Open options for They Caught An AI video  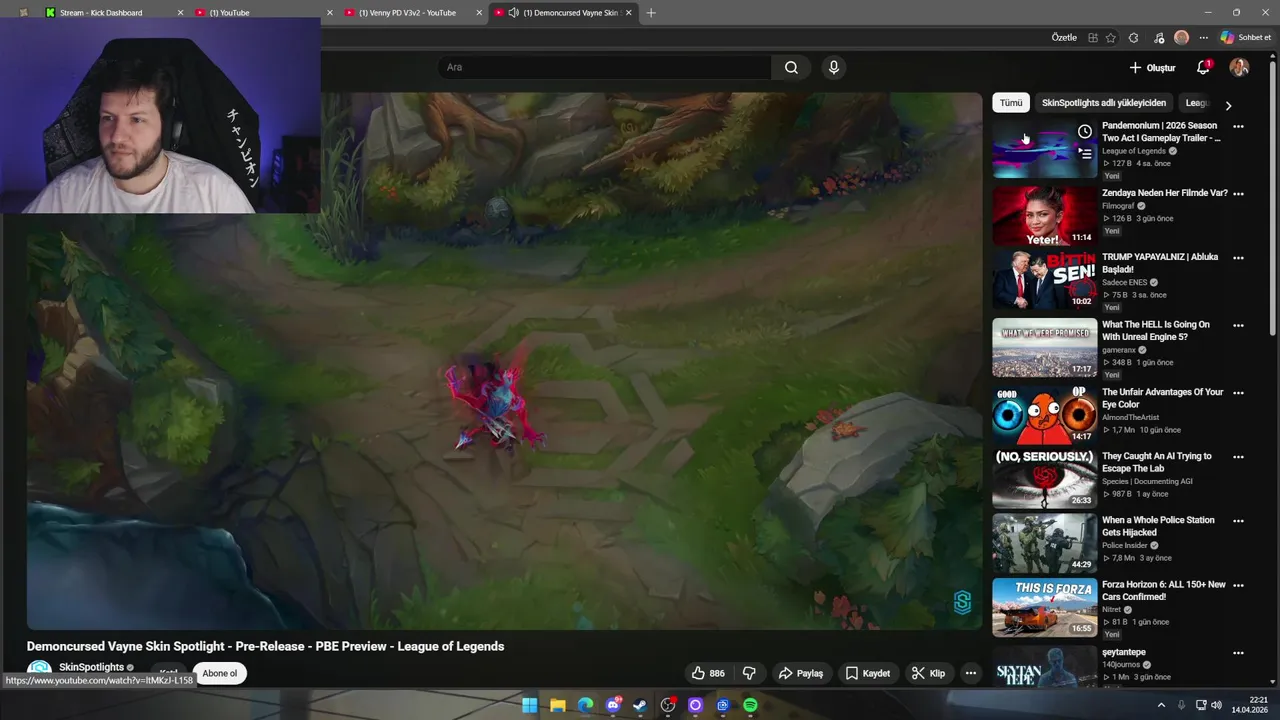coord(1238,457)
